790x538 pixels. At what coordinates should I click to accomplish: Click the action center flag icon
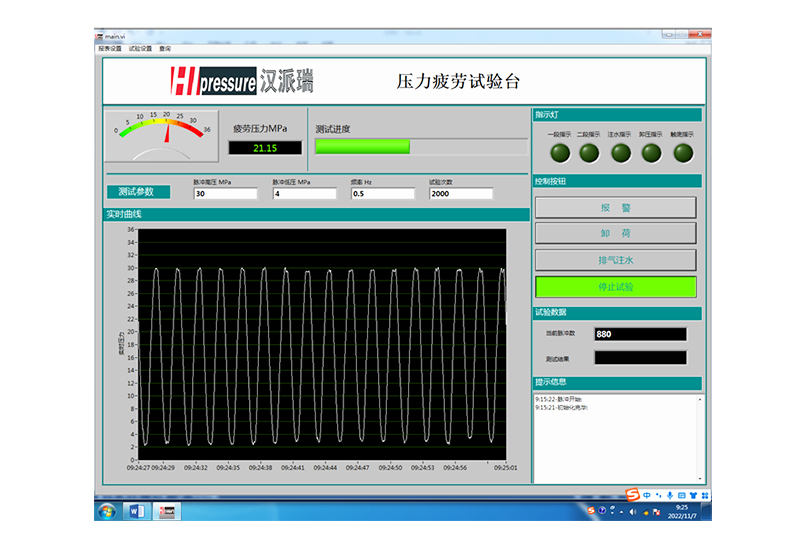coord(656,512)
